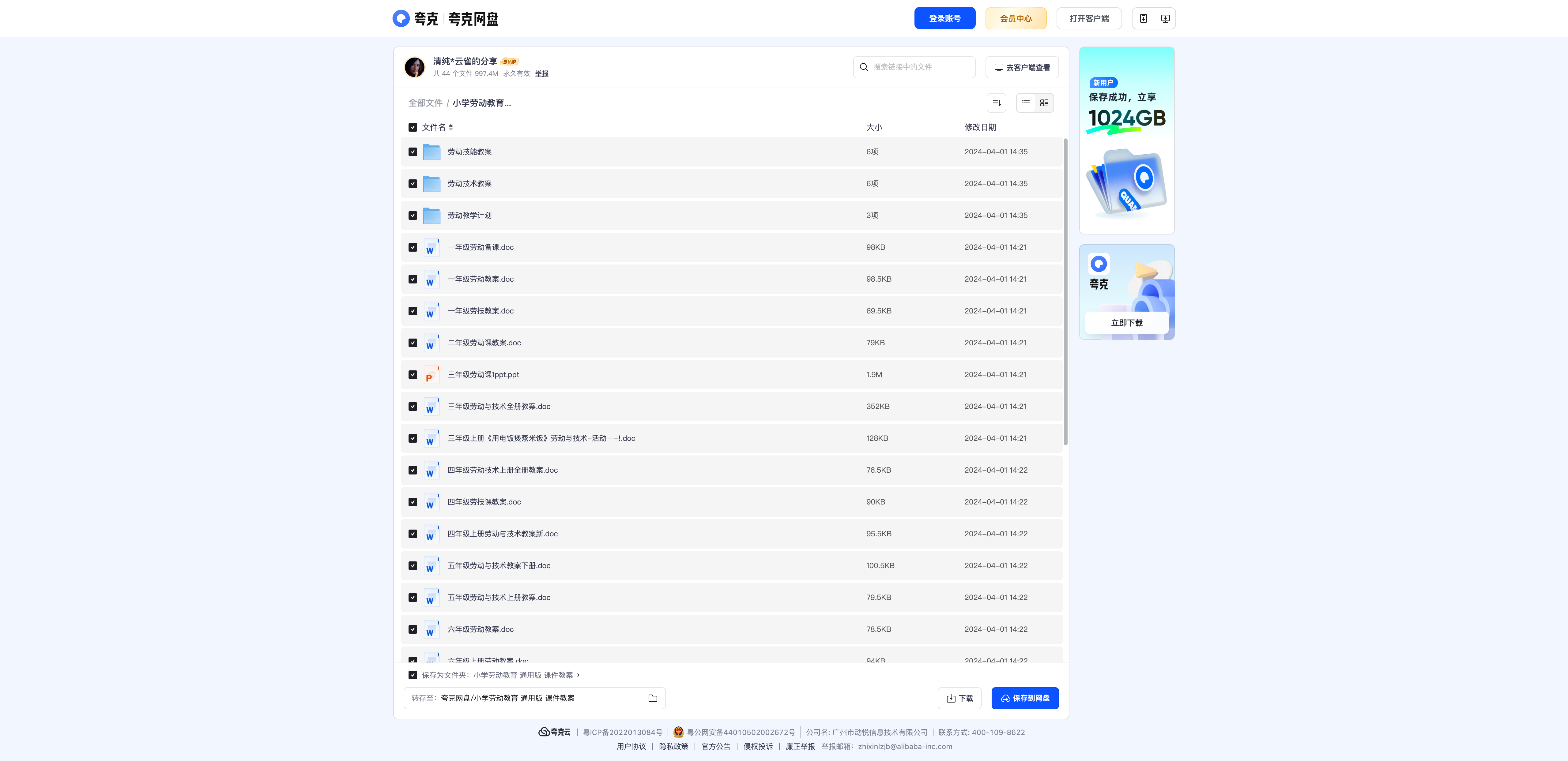1568x761 pixels.
Task: Click the 登录账号 button
Action: [945, 18]
